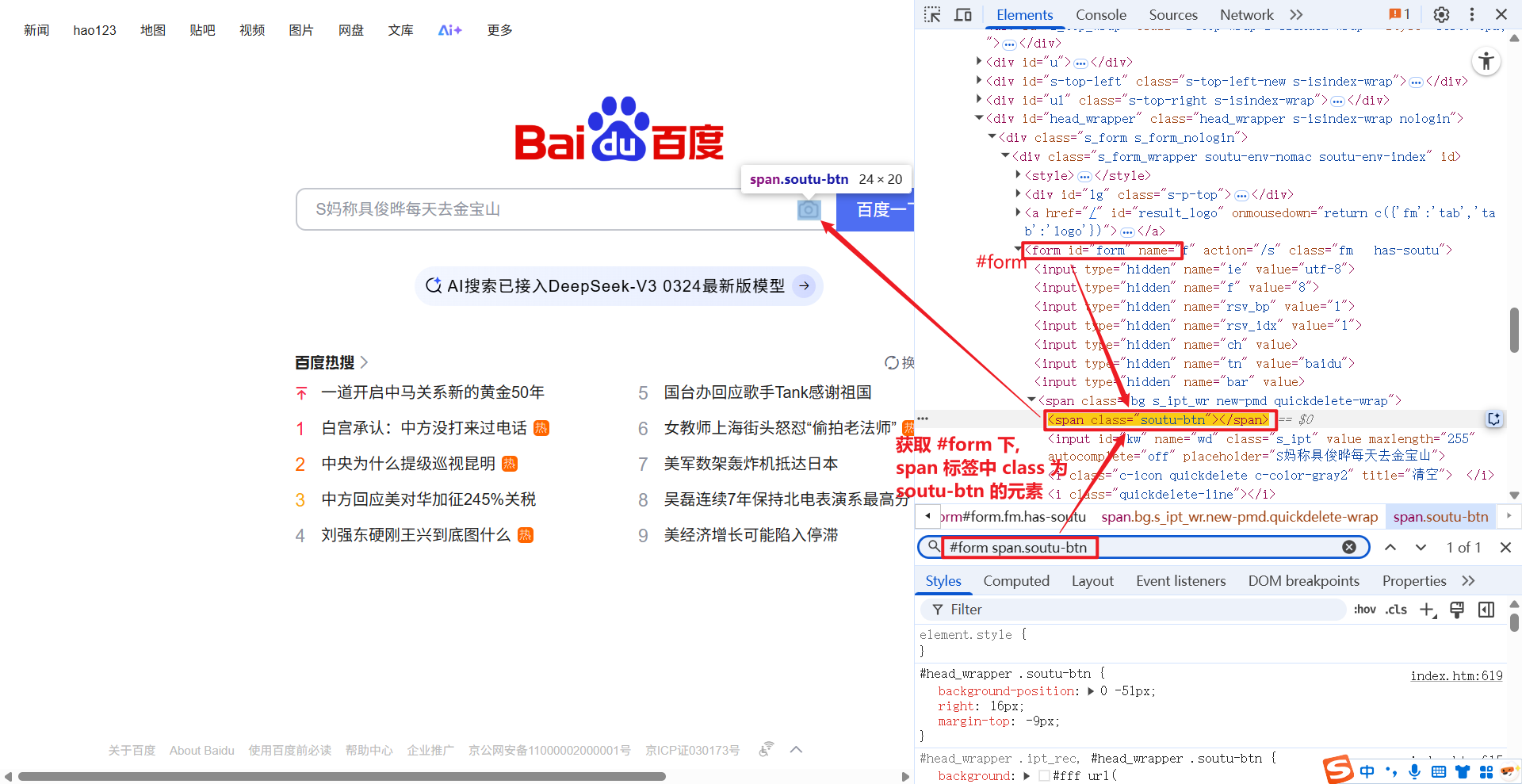This screenshot has width=1522, height=784.
Task: Open hot search 白宫承认：中方没打来过电话
Action: pyautogui.click(x=424, y=428)
